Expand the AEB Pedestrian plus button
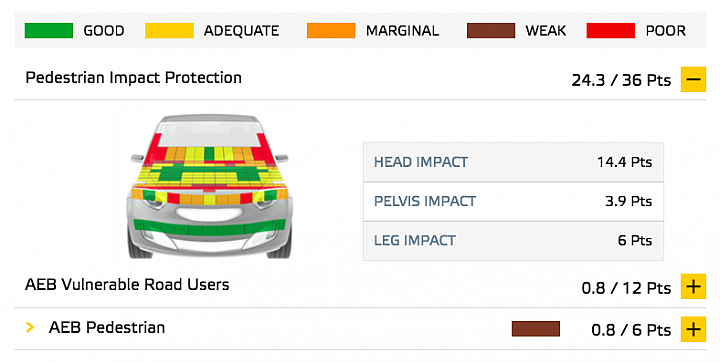The height and width of the screenshot is (363, 720). 693,329
